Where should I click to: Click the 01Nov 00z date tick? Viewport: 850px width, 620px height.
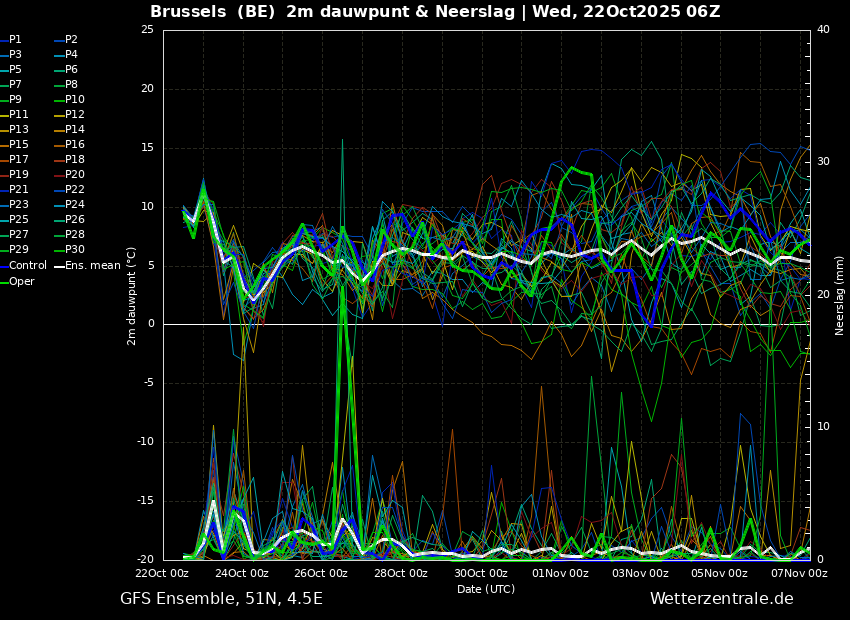(560, 574)
